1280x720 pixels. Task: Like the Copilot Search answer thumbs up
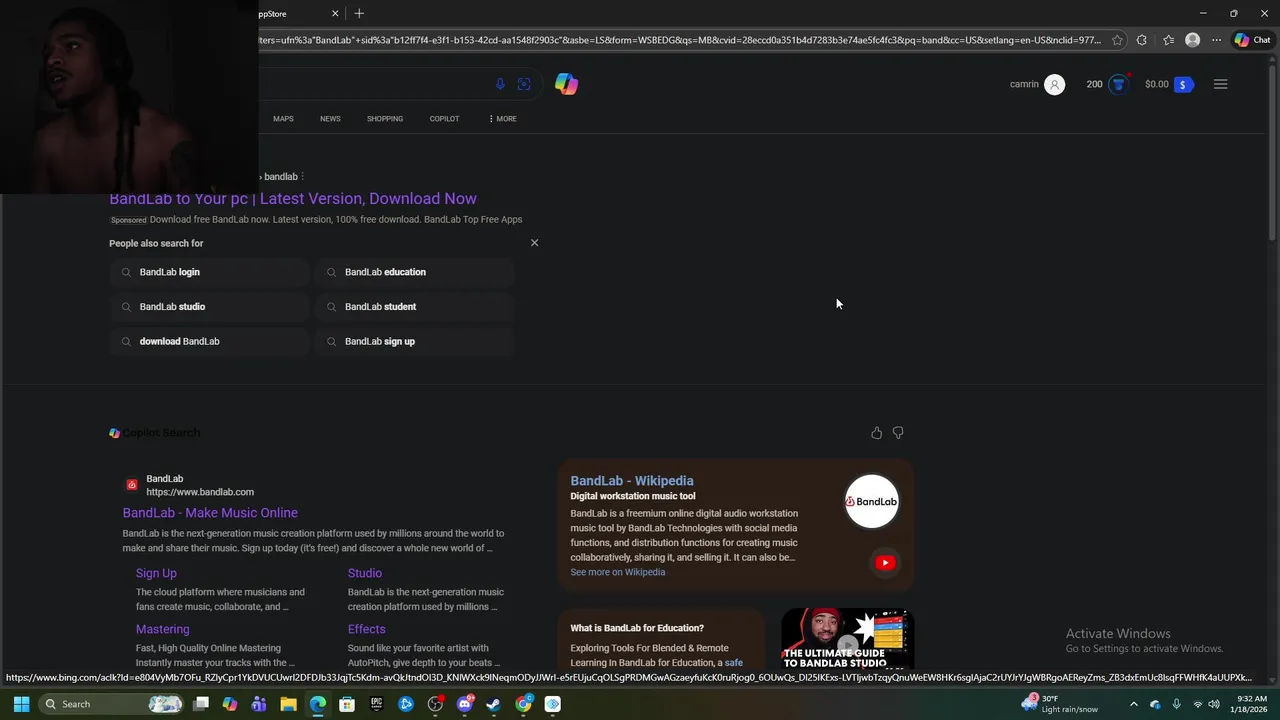click(876, 433)
